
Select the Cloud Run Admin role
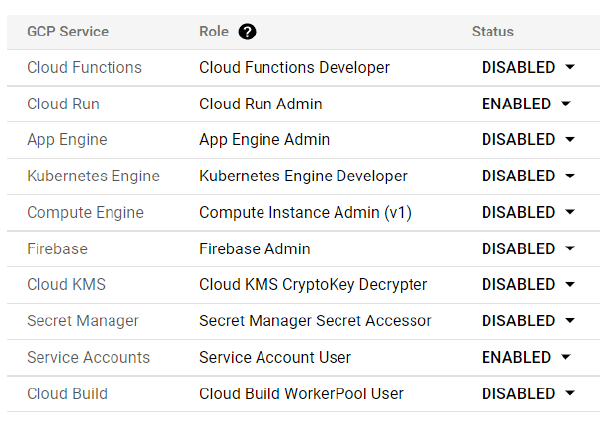point(260,104)
